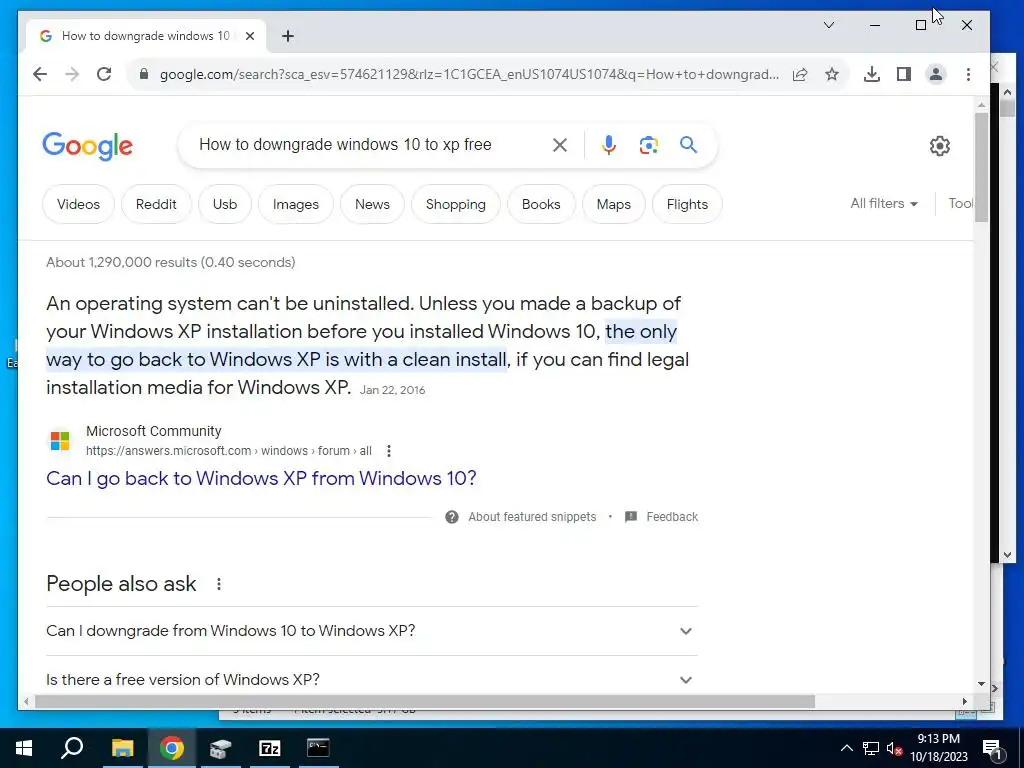The image size is (1024, 768).
Task: Switch to Books results
Action: (x=541, y=204)
